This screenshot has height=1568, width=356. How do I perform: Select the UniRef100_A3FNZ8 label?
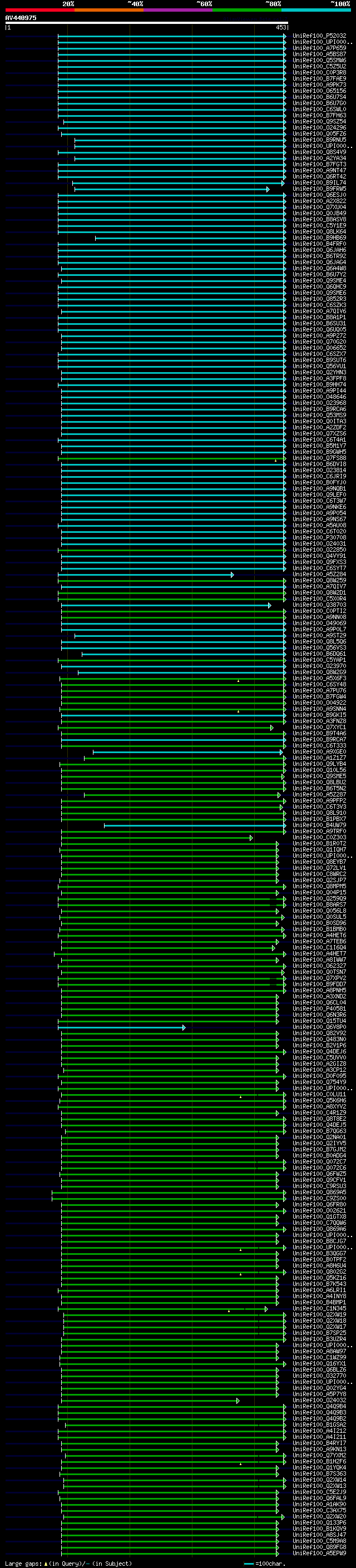point(319,721)
